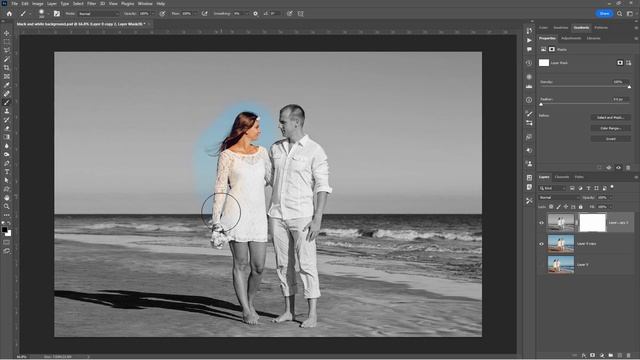Click the Density slider handle
The image size is (640, 360).
[629, 87]
